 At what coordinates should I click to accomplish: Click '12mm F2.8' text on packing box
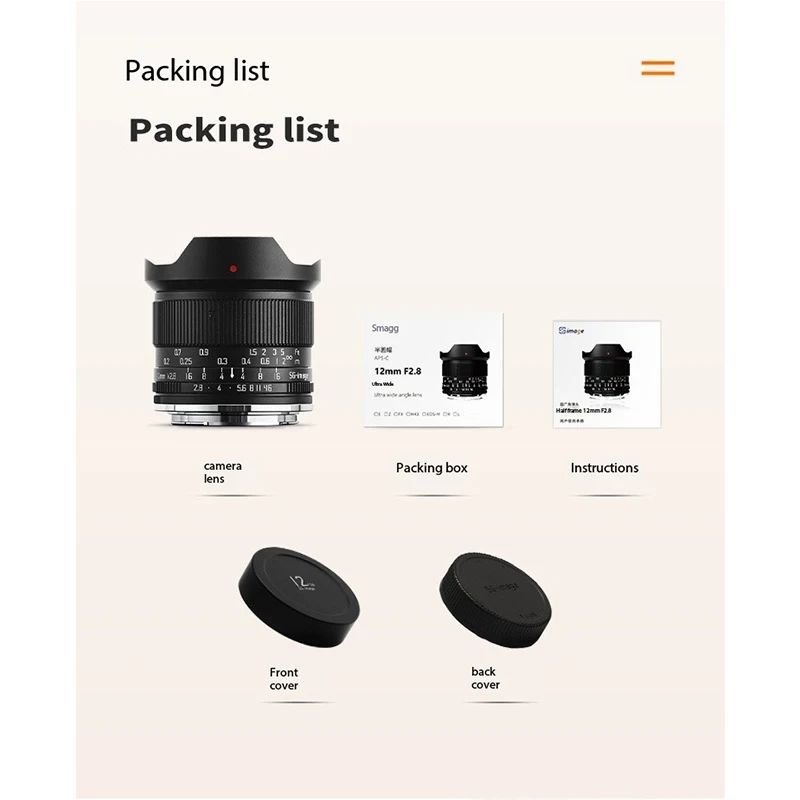coord(398,371)
